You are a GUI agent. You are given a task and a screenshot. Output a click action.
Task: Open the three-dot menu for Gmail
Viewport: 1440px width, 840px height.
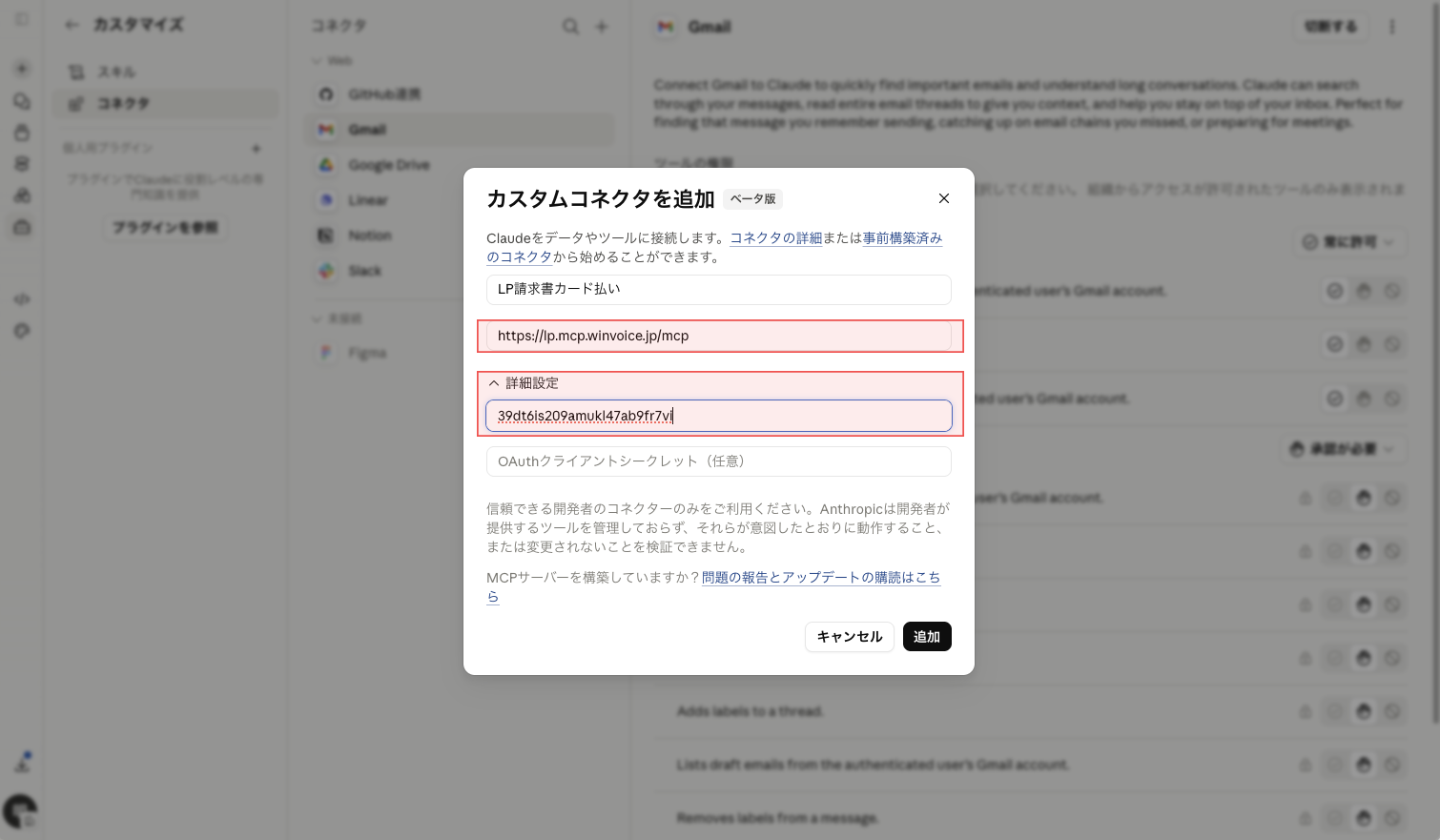click(1392, 27)
